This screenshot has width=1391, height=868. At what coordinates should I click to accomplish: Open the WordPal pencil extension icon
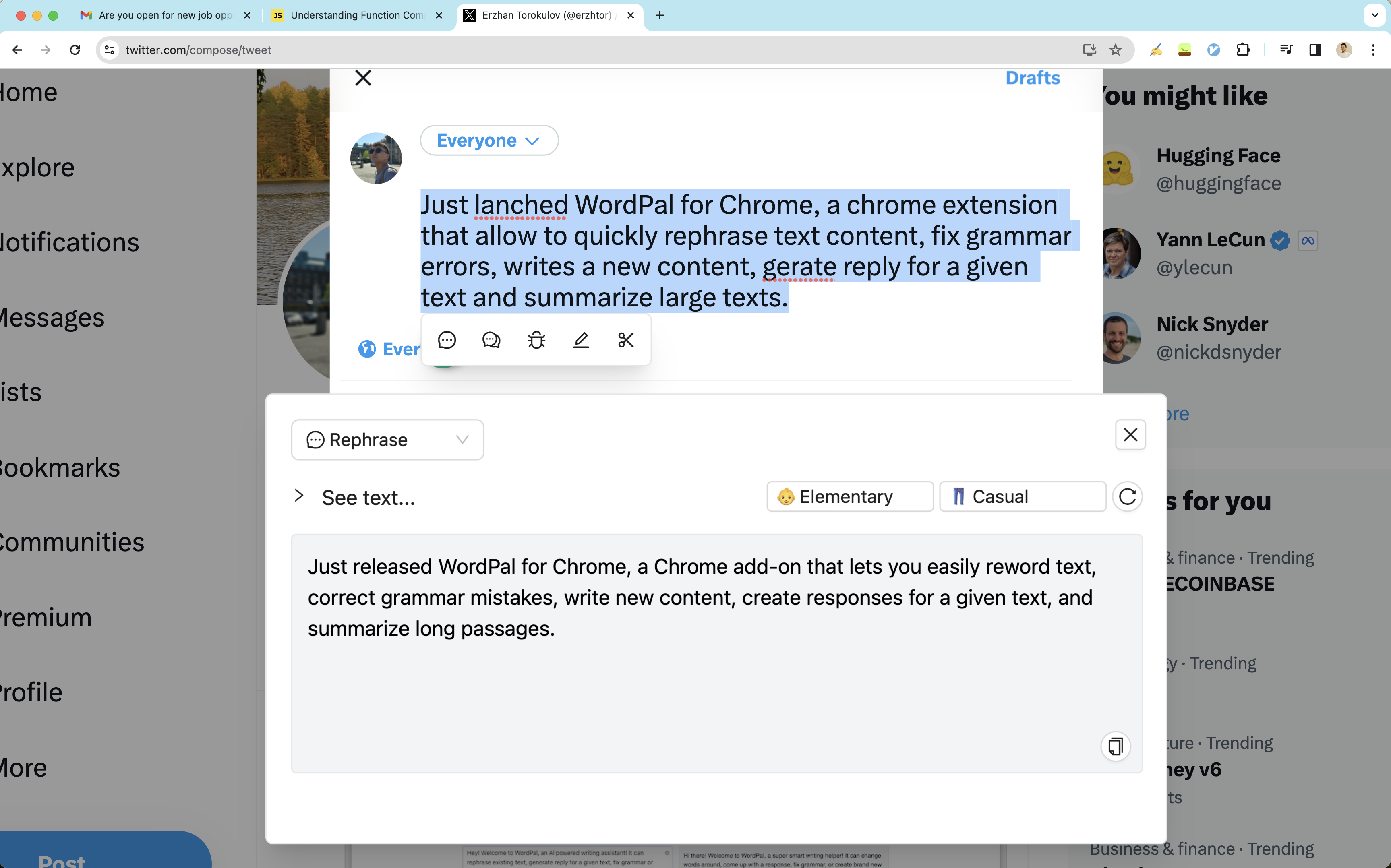pyautogui.click(x=1156, y=50)
